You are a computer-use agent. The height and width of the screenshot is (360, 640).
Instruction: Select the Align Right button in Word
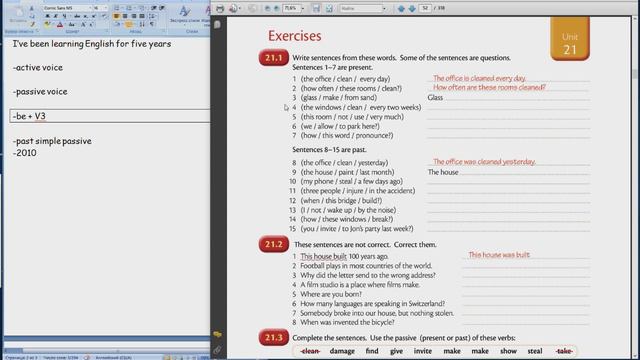[x=134, y=16]
